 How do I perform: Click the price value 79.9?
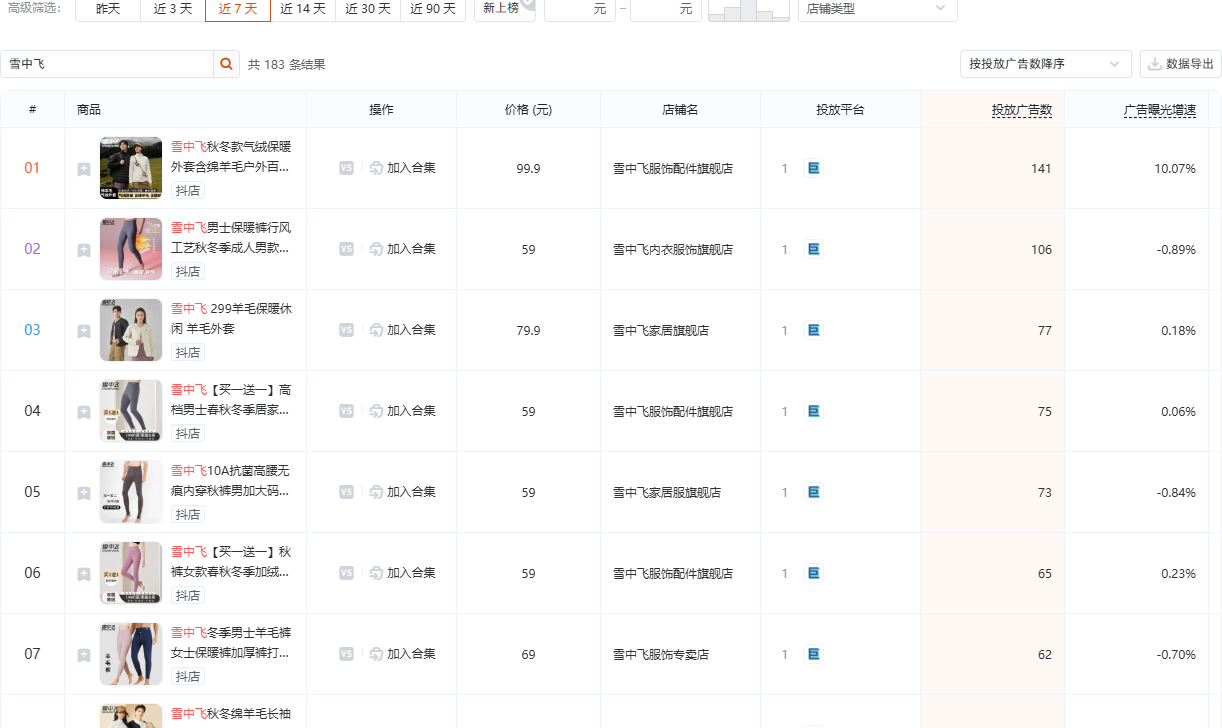(x=528, y=331)
